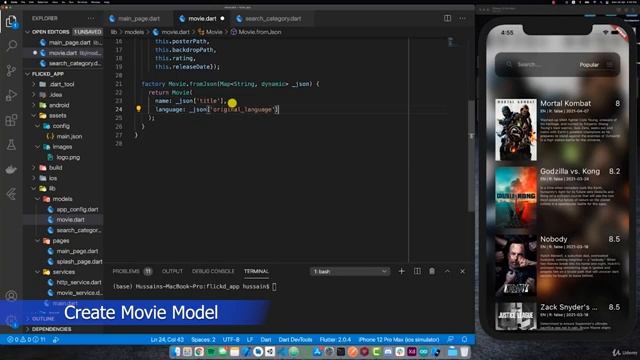This screenshot has width=640, height=360.
Task: Open the OUTPUT panel tab
Action: [x=172, y=271]
